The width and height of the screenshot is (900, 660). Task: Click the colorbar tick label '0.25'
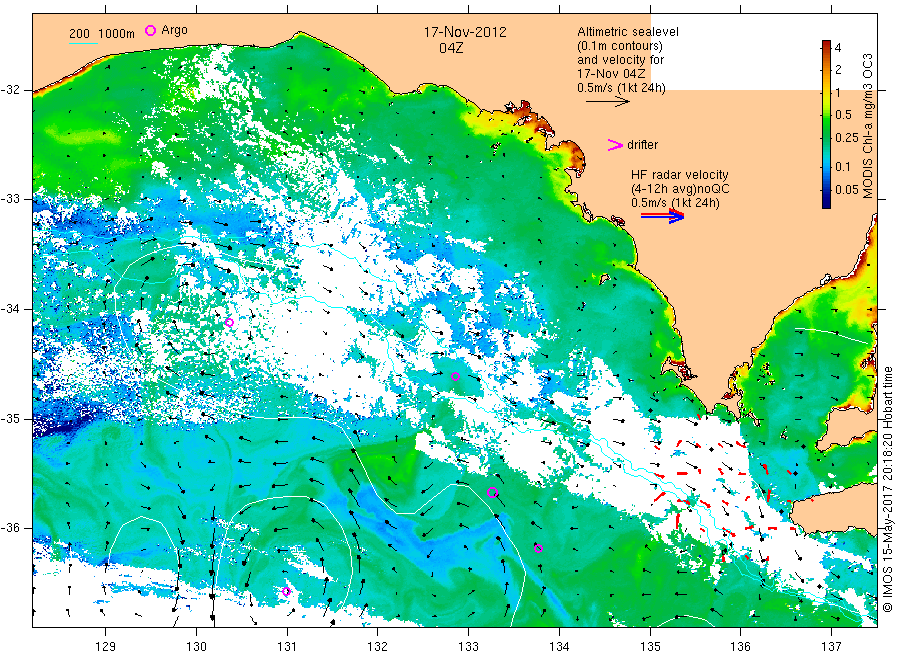click(847, 138)
